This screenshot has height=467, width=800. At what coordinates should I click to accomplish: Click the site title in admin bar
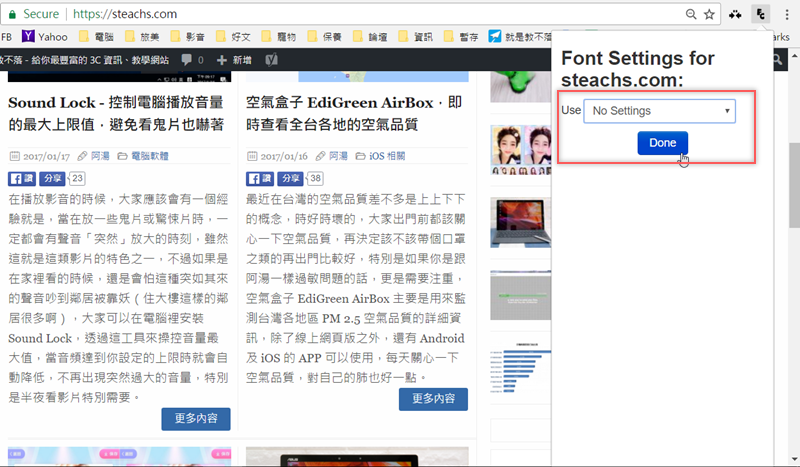[84, 60]
